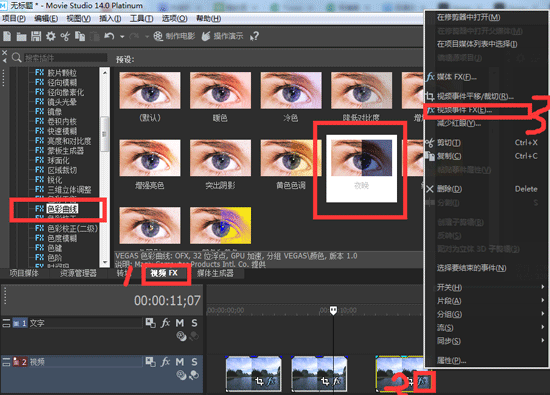Click the timeline playhead marker
This screenshot has width=550, height=395.
(333, 310)
